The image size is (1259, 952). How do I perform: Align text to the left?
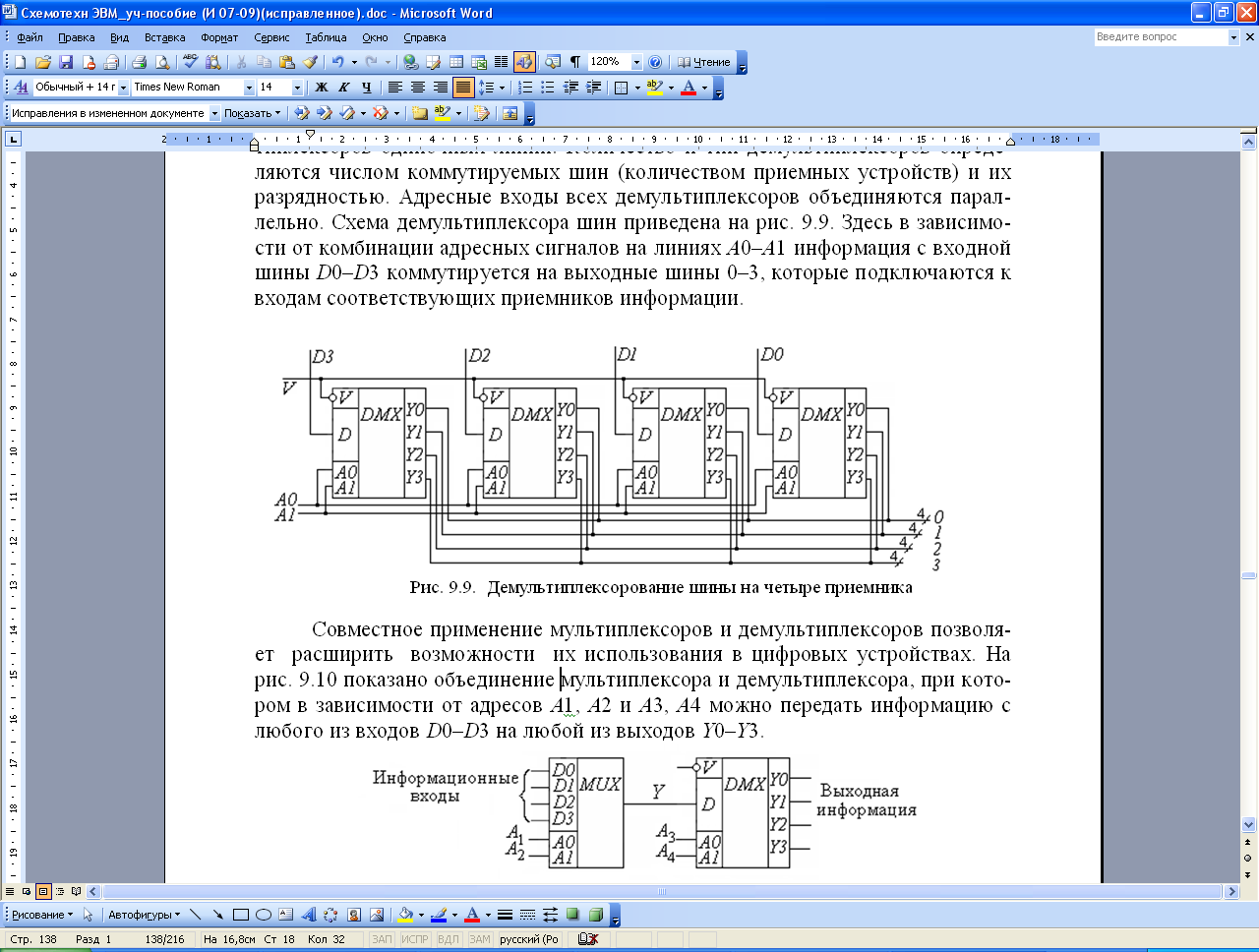395,88
